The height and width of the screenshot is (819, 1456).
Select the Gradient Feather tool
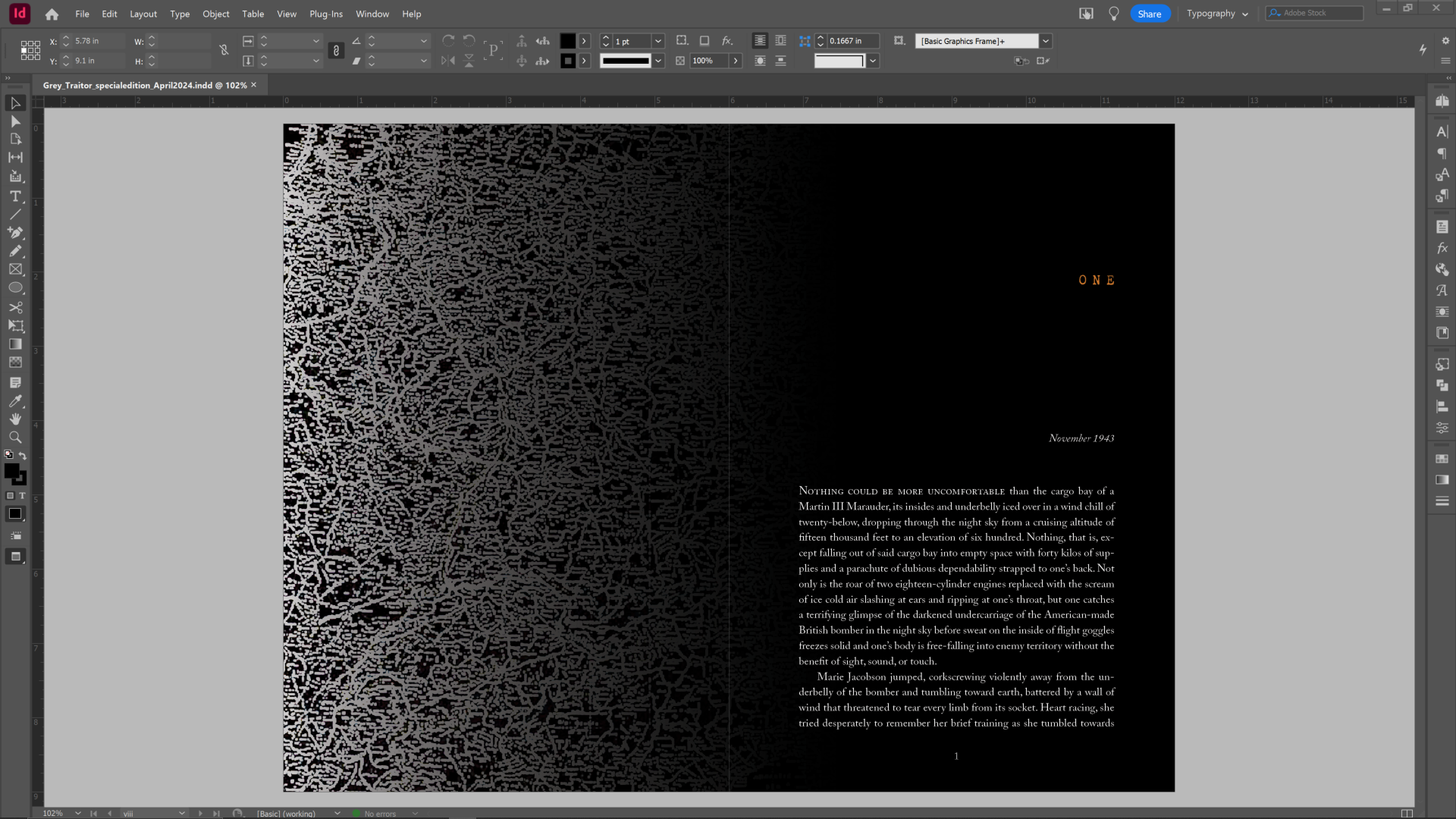[x=15, y=362]
